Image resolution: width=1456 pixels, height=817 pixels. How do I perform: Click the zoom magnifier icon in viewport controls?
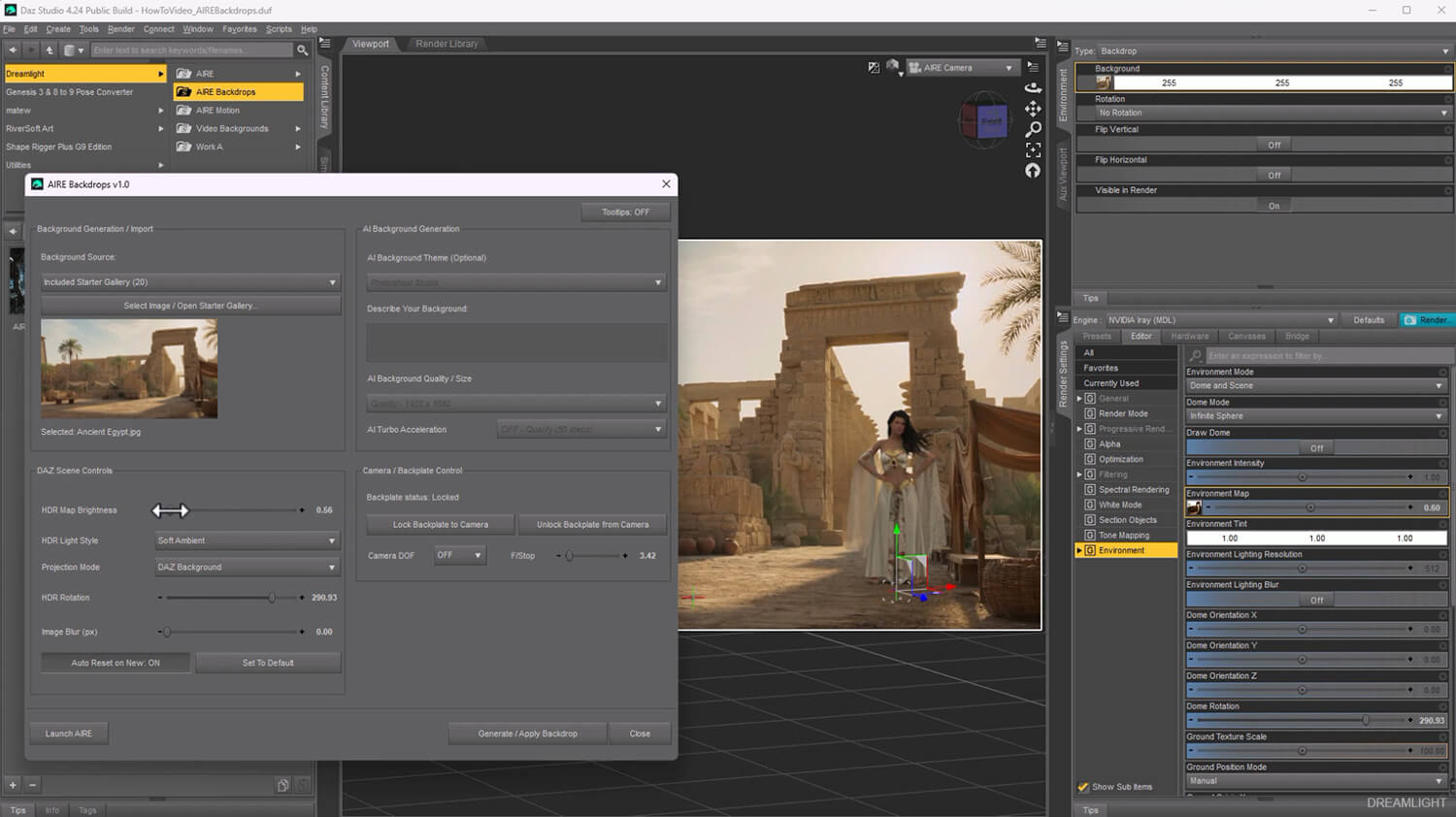point(1033,129)
